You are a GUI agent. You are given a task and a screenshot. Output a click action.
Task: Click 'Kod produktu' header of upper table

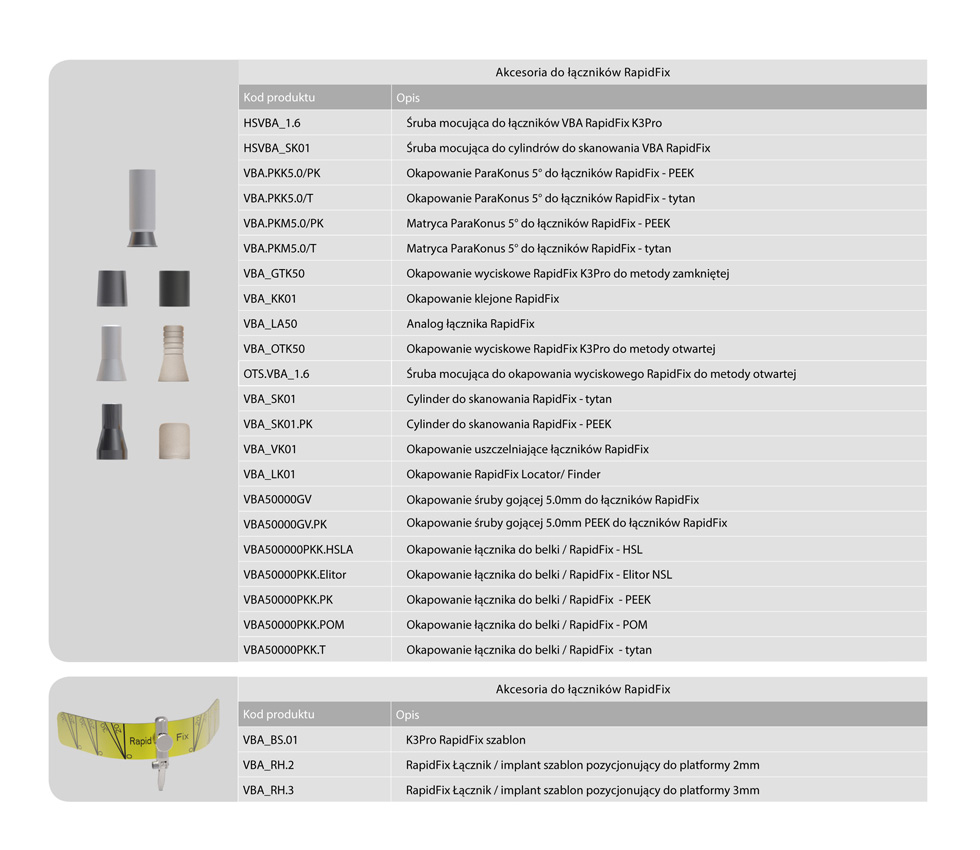279,98
